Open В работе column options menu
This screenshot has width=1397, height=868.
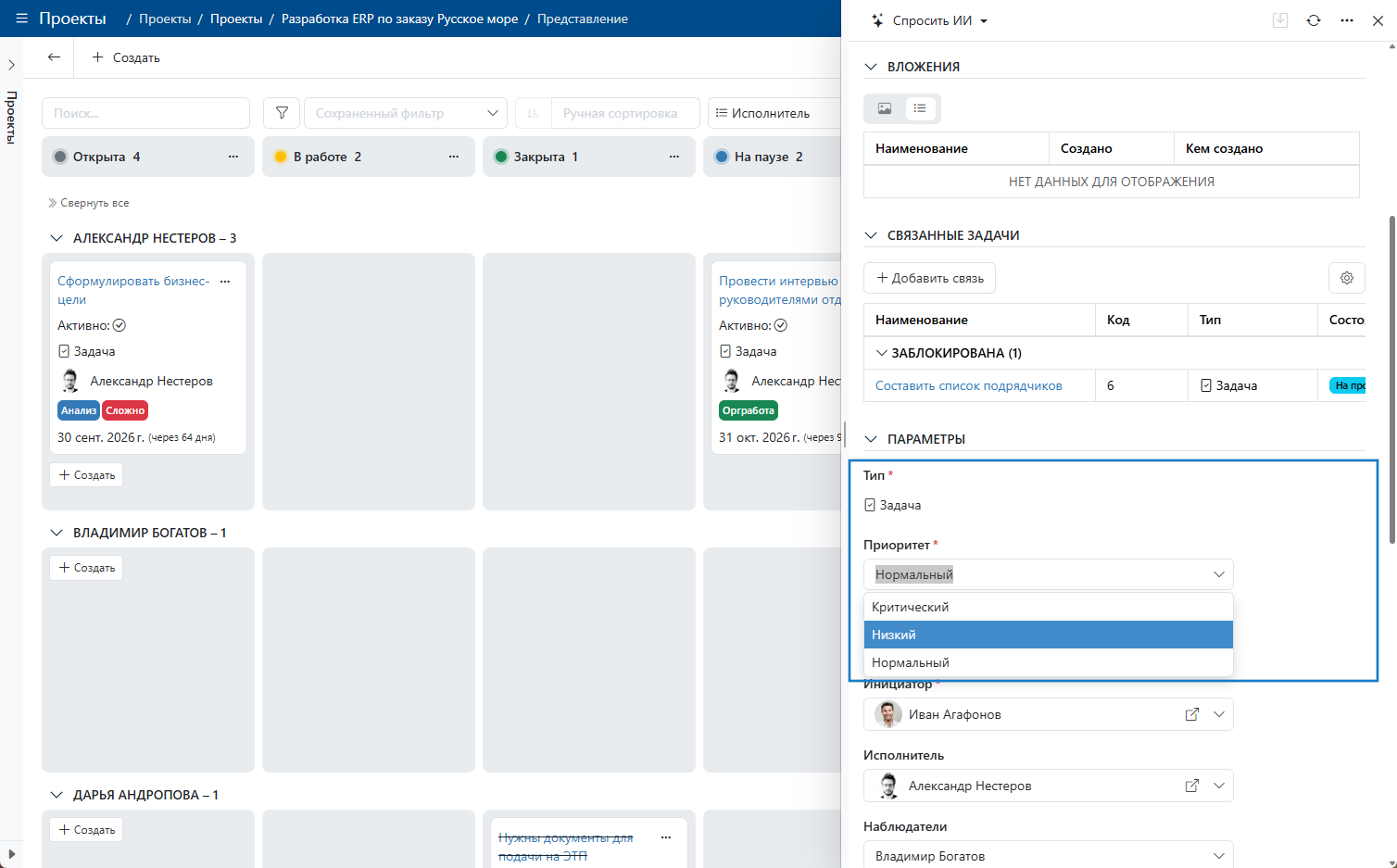coord(454,157)
